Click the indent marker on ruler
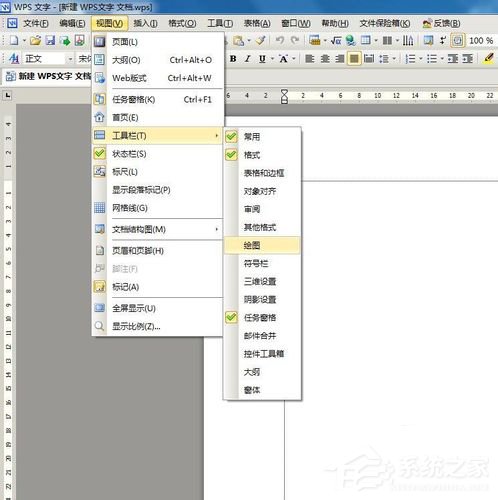 284,96
